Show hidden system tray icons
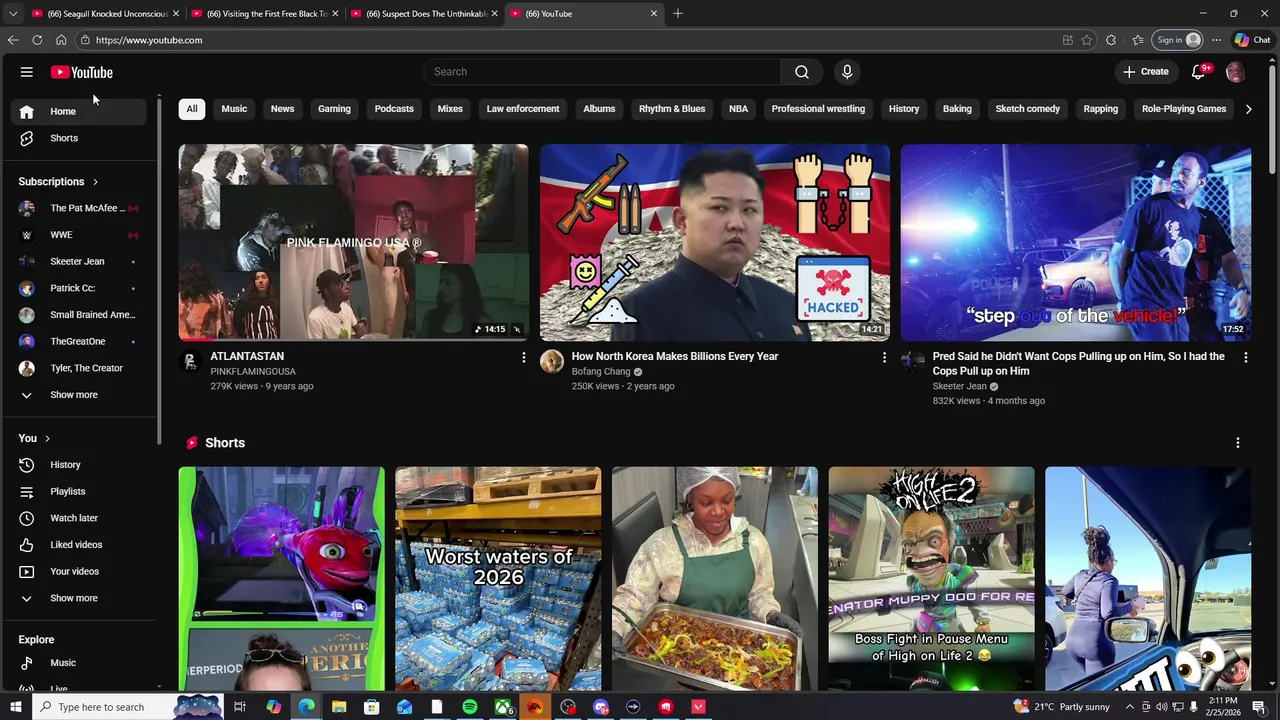The width and height of the screenshot is (1280, 720). coord(1131,707)
